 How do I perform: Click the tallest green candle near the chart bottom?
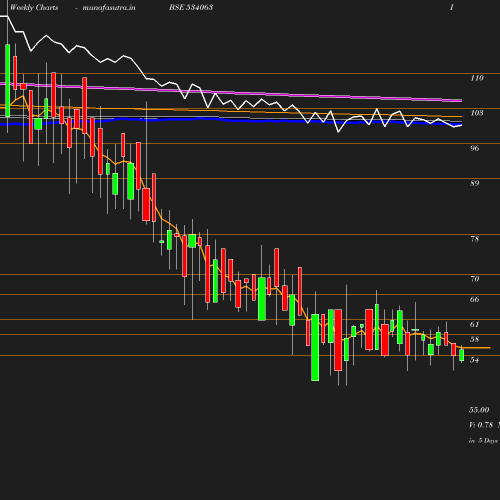tap(315, 347)
